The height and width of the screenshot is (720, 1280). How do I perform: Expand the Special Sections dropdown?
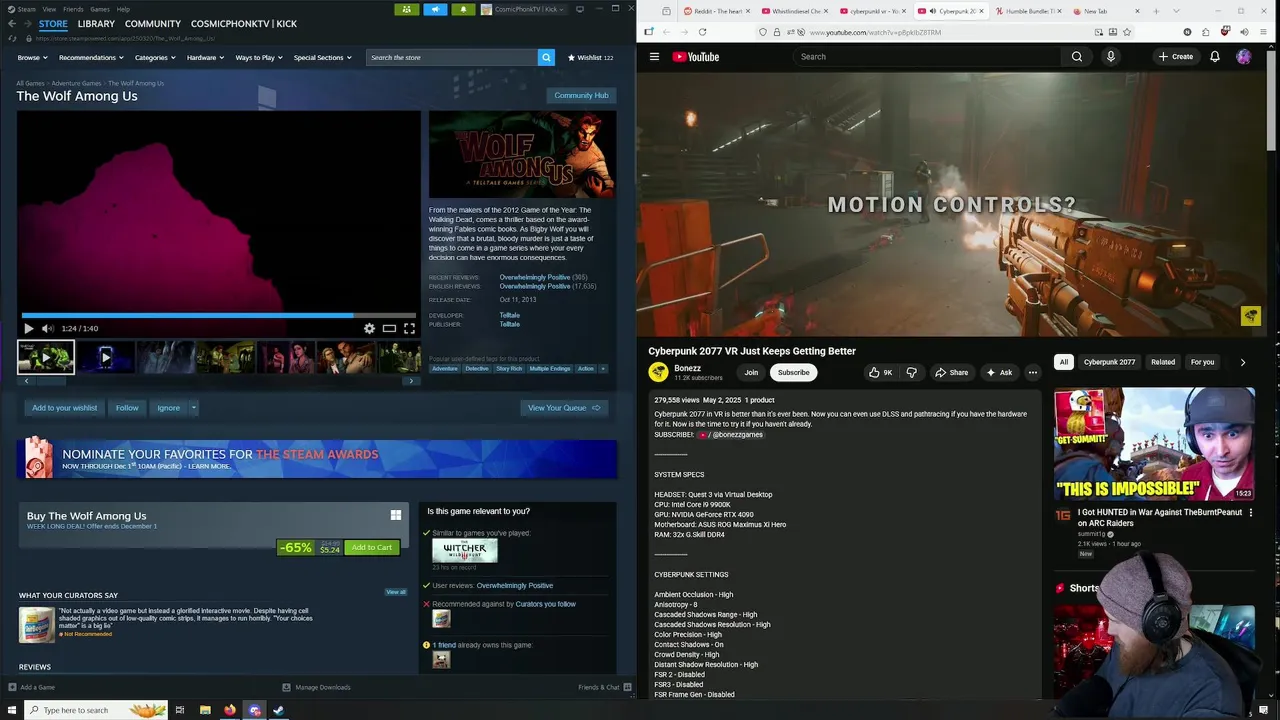point(322,57)
